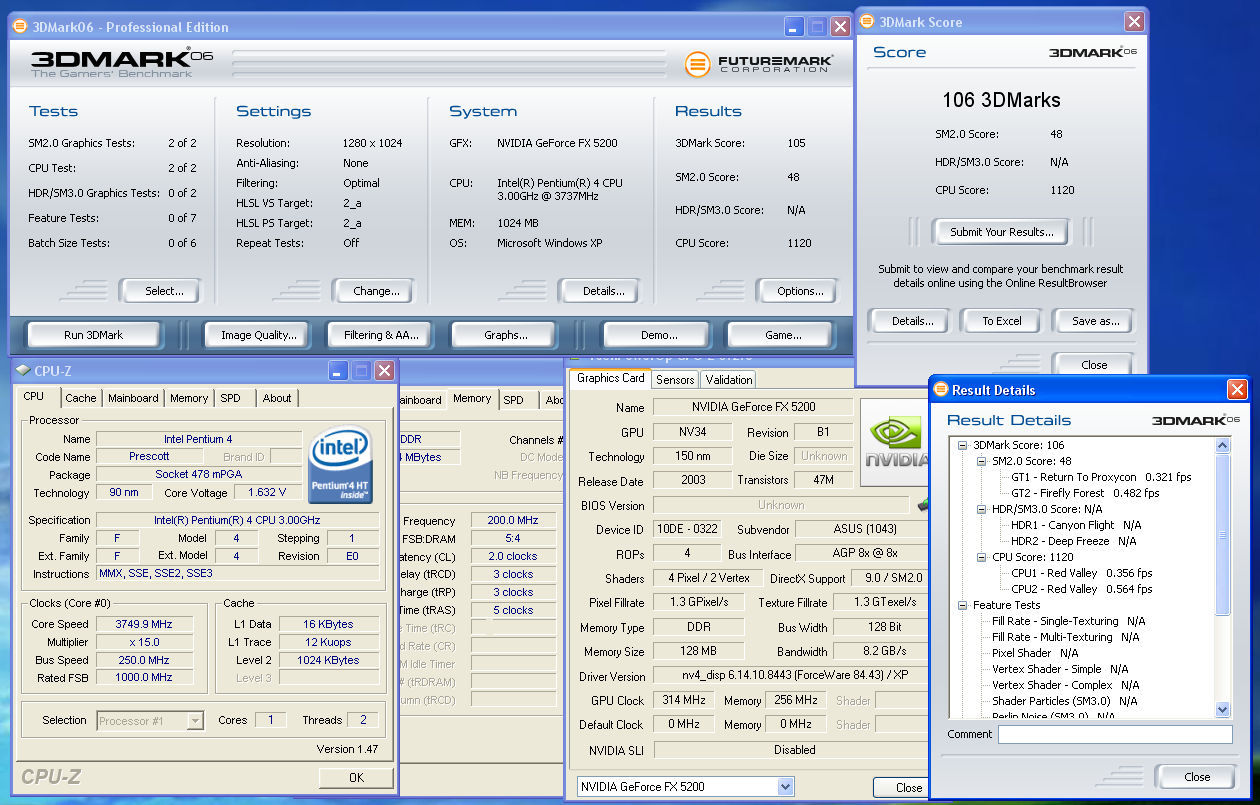This screenshot has width=1260, height=805.
Task: Click the Result Details scrollbar down arrow
Action: [x=1222, y=709]
